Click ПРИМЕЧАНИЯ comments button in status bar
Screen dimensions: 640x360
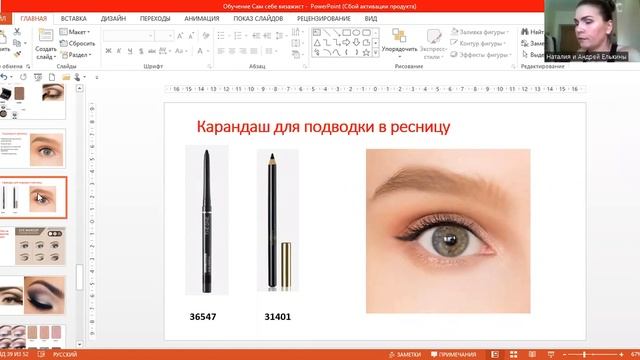[453, 355]
